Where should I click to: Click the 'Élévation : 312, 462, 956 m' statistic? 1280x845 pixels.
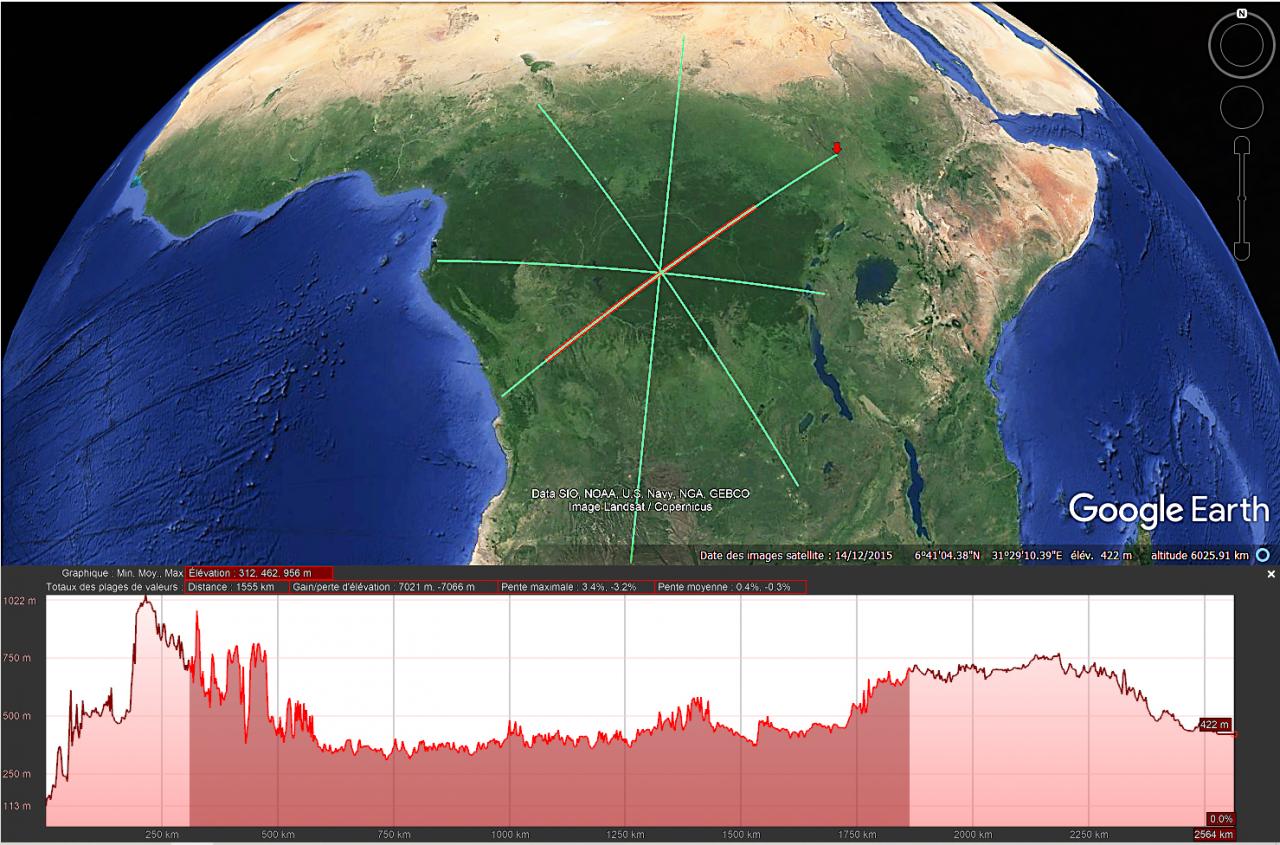click(259, 573)
